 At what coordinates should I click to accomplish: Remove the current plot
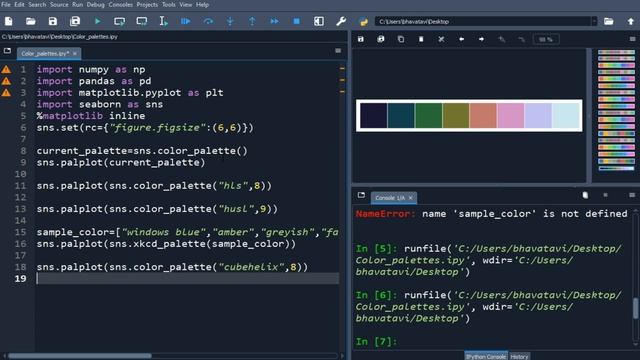click(421, 39)
